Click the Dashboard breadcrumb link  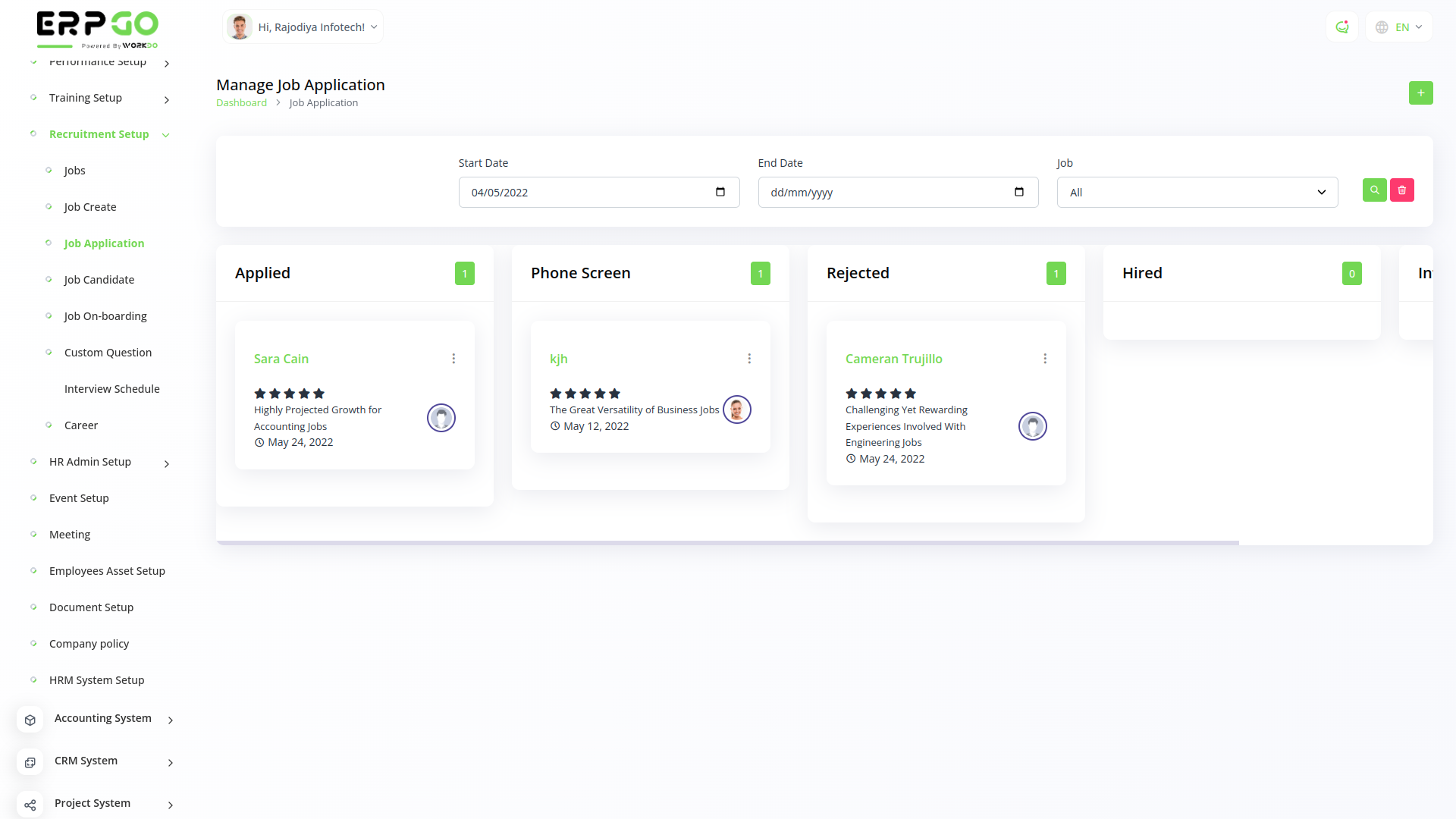click(241, 102)
